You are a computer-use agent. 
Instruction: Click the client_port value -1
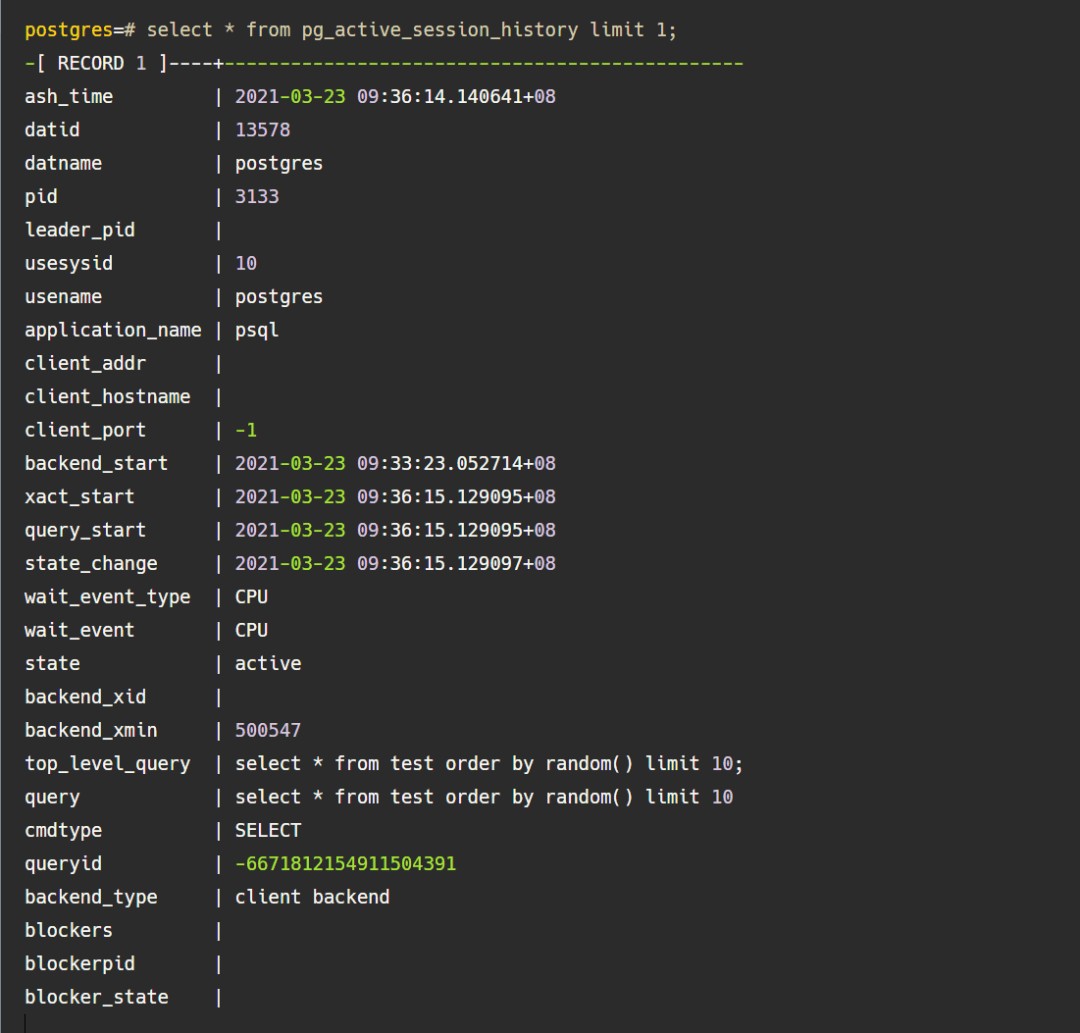(246, 430)
